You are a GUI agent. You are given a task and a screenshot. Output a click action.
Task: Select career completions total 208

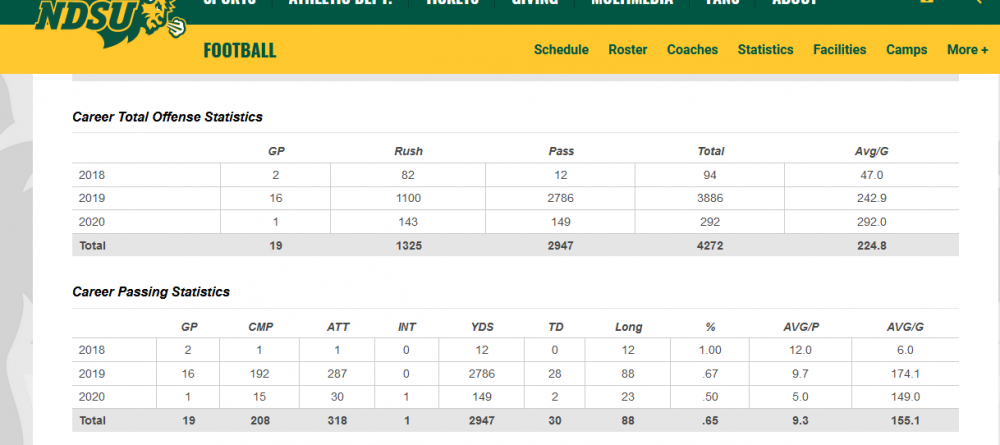click(260, 421)
